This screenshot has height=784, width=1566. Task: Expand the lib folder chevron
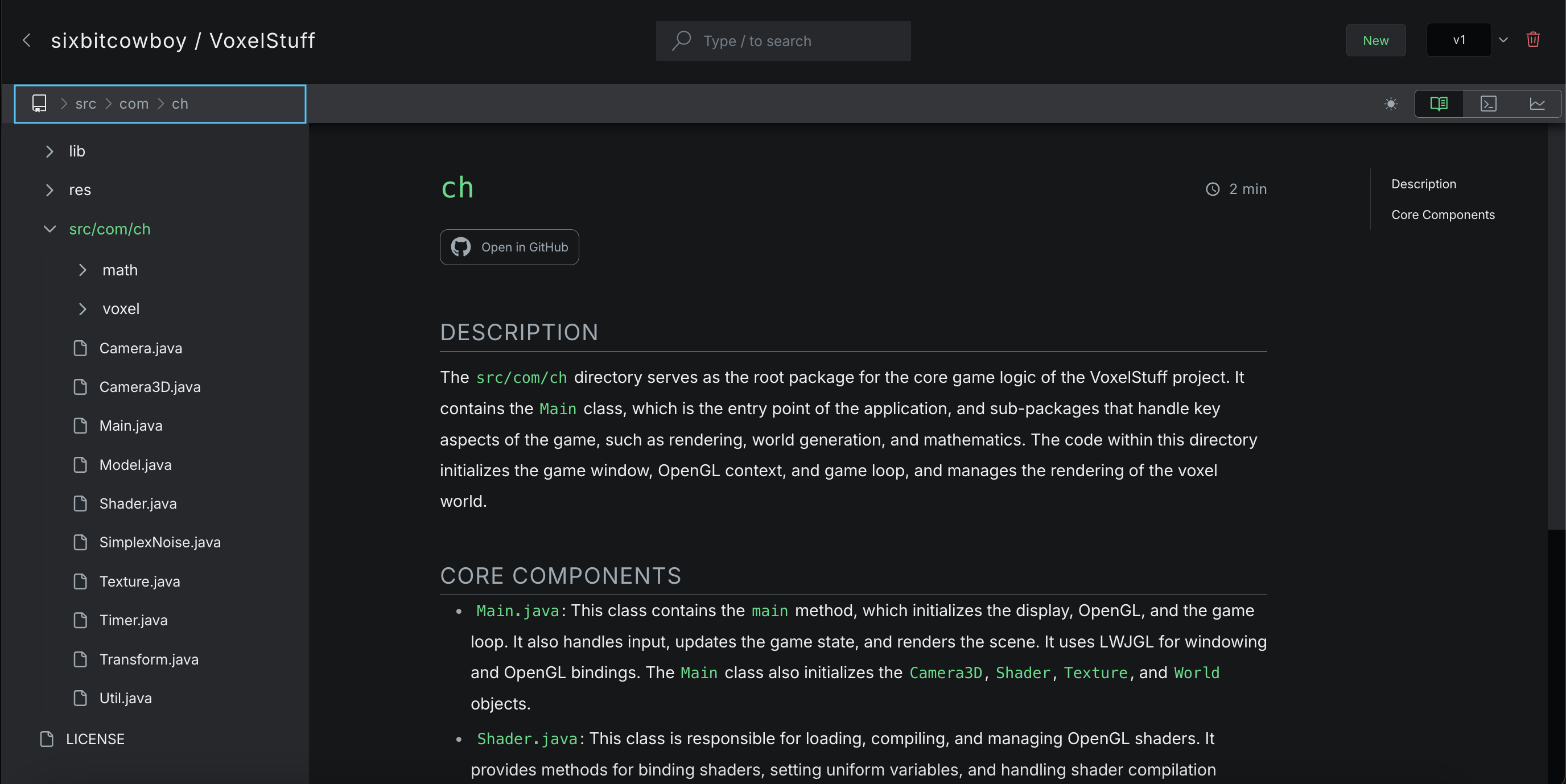pos(50,151)
